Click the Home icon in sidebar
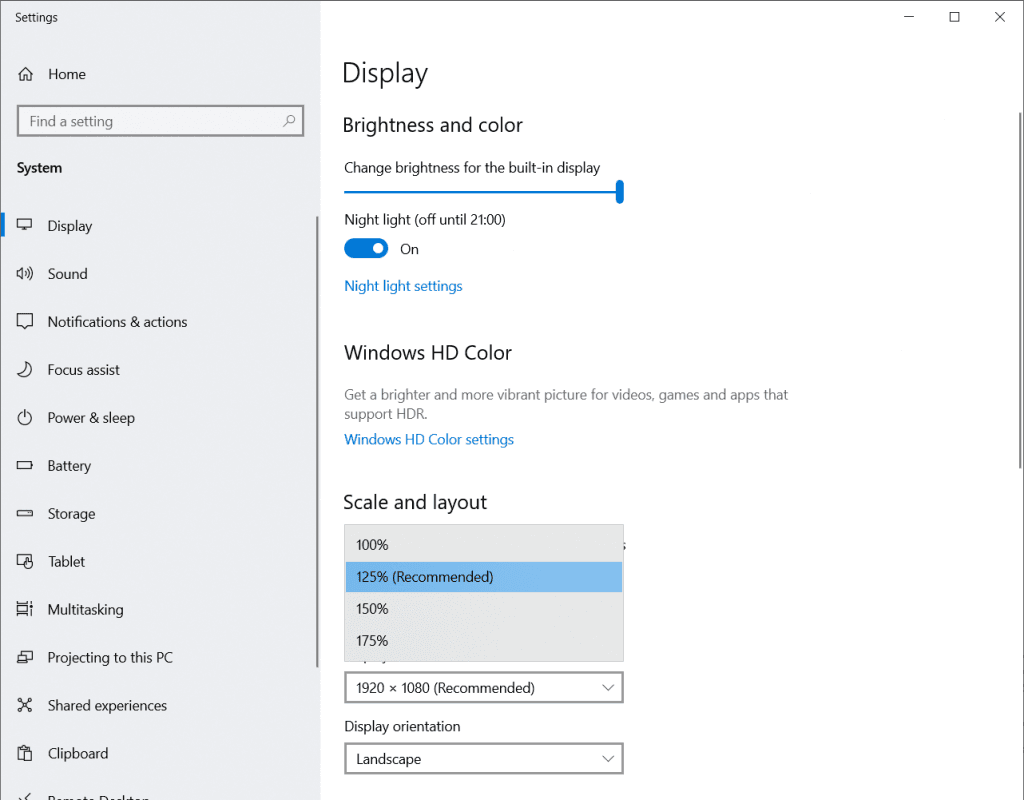The height and width of the screenshot is (800, 1024). [x=25, y=74]
